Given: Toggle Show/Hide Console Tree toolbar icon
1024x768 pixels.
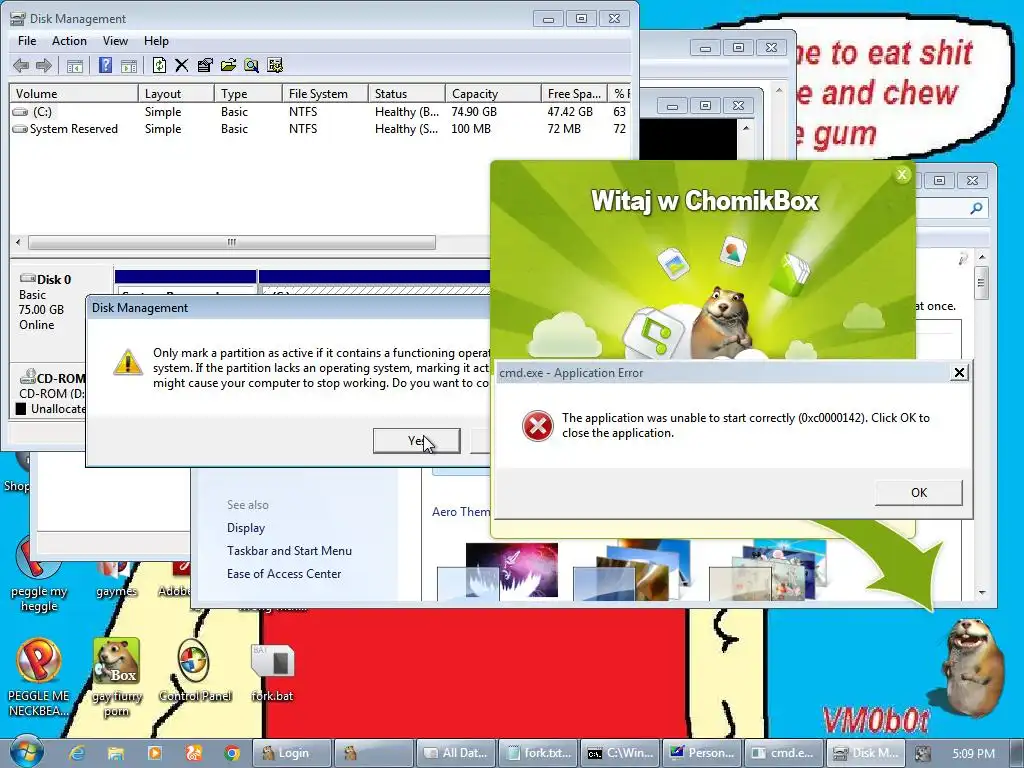Looking at the screenshot, I should point(74,65).
